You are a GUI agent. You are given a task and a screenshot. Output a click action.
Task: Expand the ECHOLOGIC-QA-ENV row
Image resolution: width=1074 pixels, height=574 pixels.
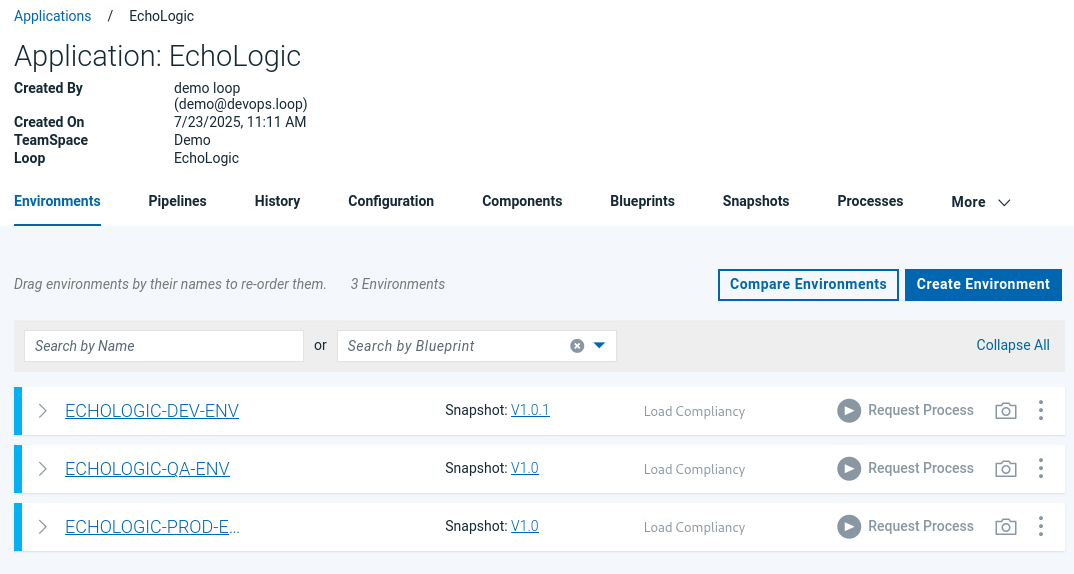coord(42,469)
